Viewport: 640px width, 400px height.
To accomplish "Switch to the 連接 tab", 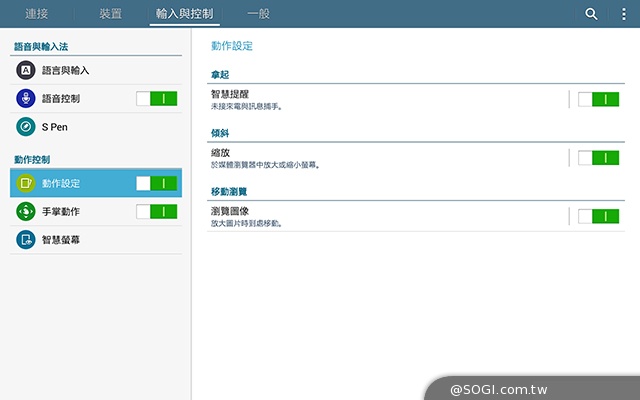I will [37, 14].
